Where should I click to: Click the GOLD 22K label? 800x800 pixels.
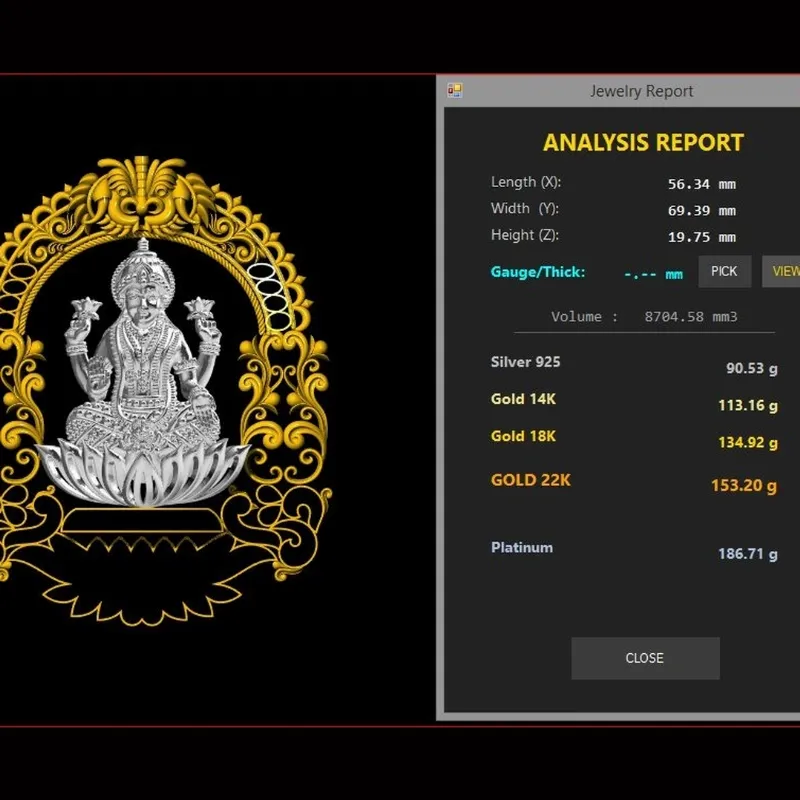(x=531, y=480)
